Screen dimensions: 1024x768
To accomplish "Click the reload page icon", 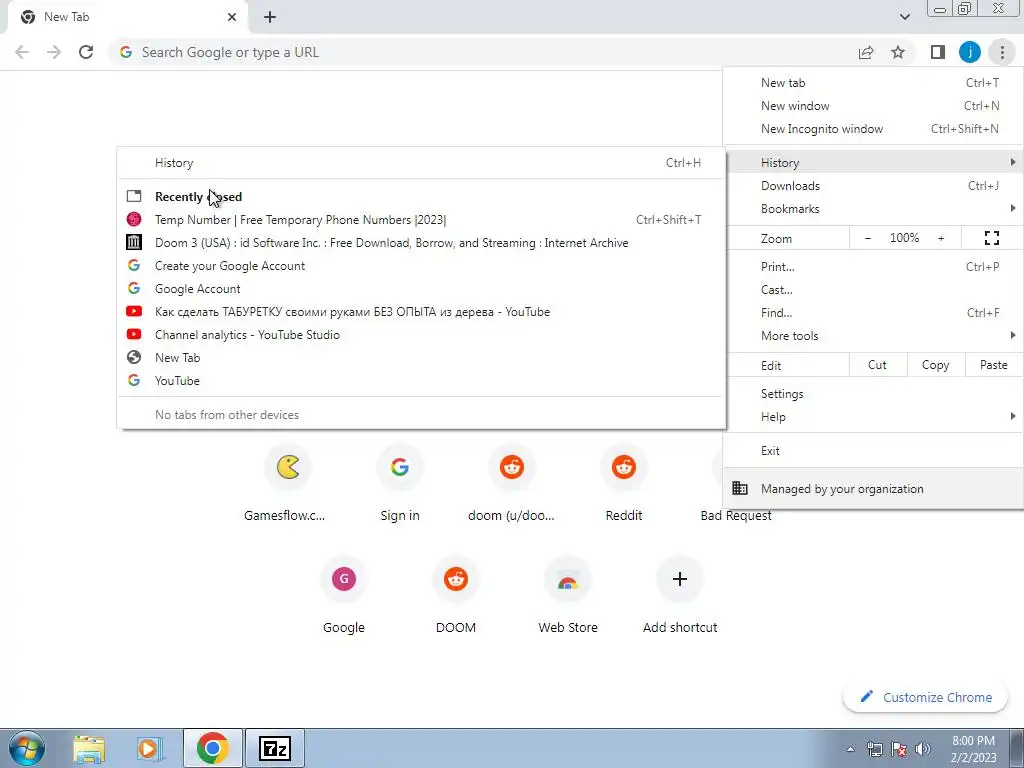I will 86,52.
